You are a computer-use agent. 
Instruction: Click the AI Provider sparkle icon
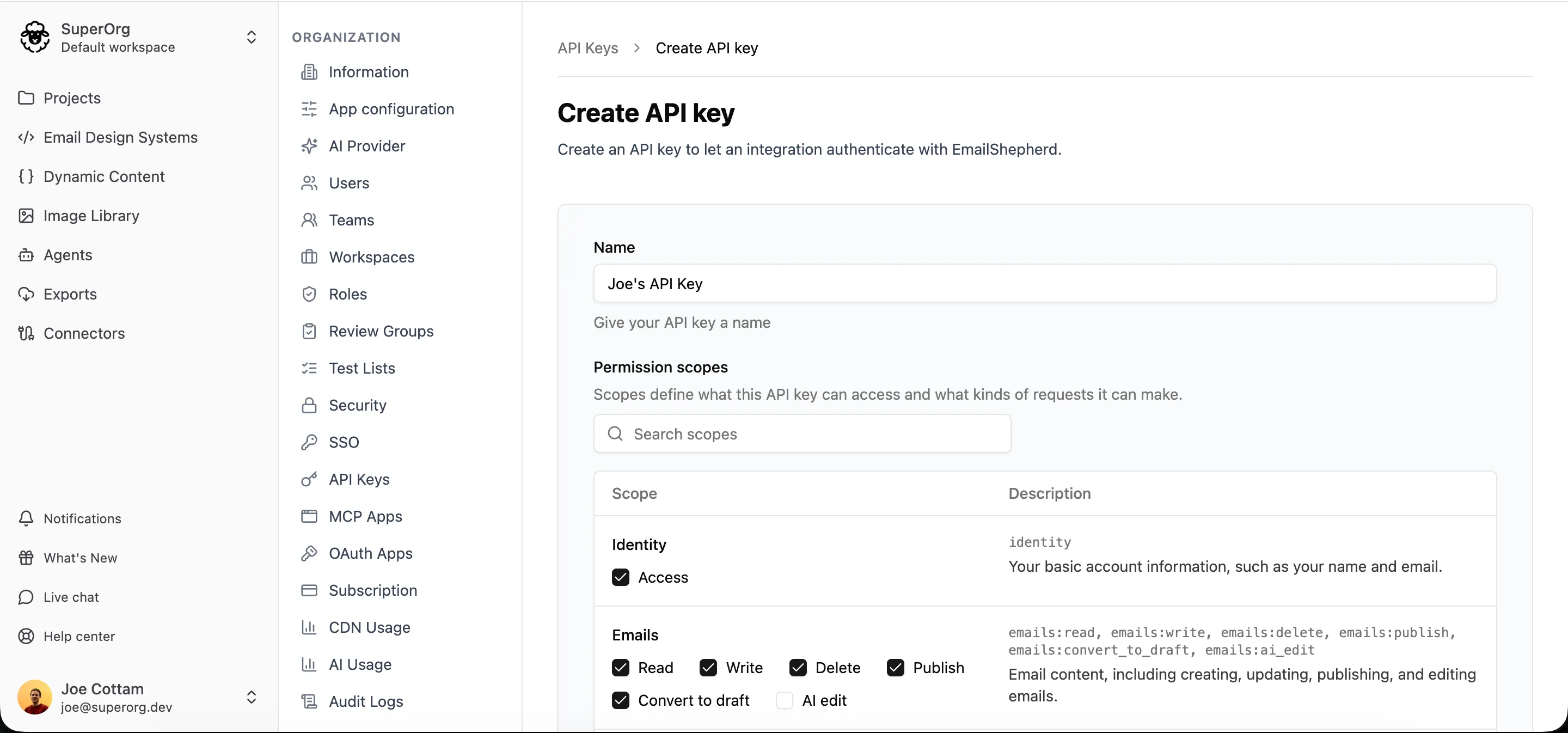[309, 146]
